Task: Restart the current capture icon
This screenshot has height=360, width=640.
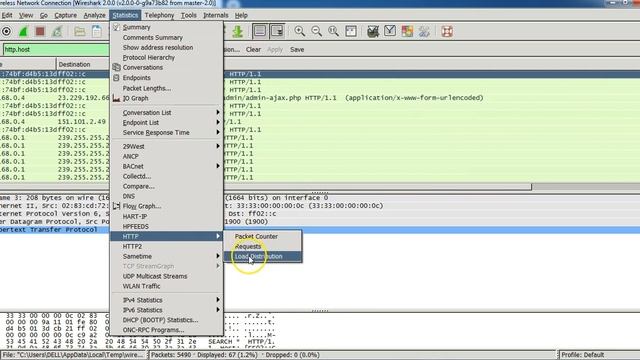Action: click(x=57, y=31)
